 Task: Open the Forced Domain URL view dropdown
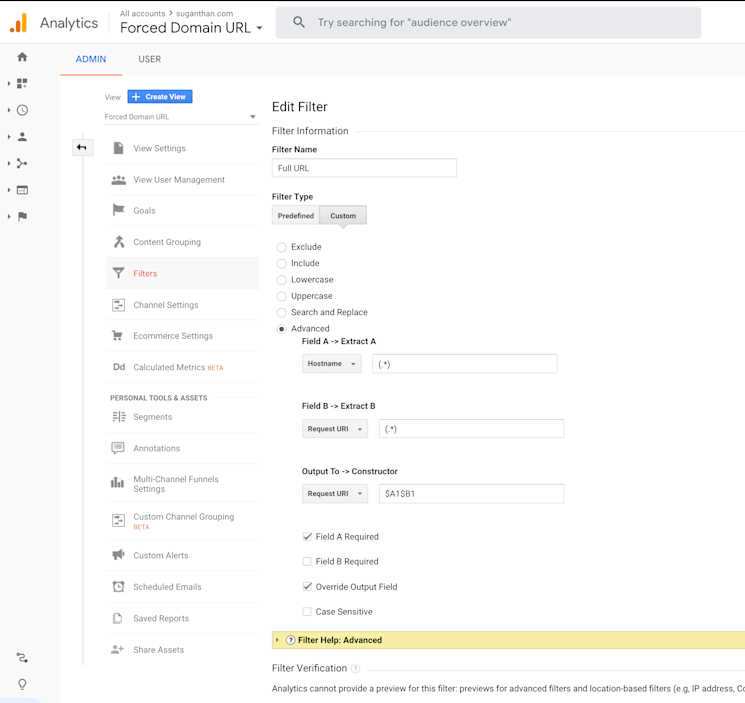pyautogui.click(x=181, y=117)
